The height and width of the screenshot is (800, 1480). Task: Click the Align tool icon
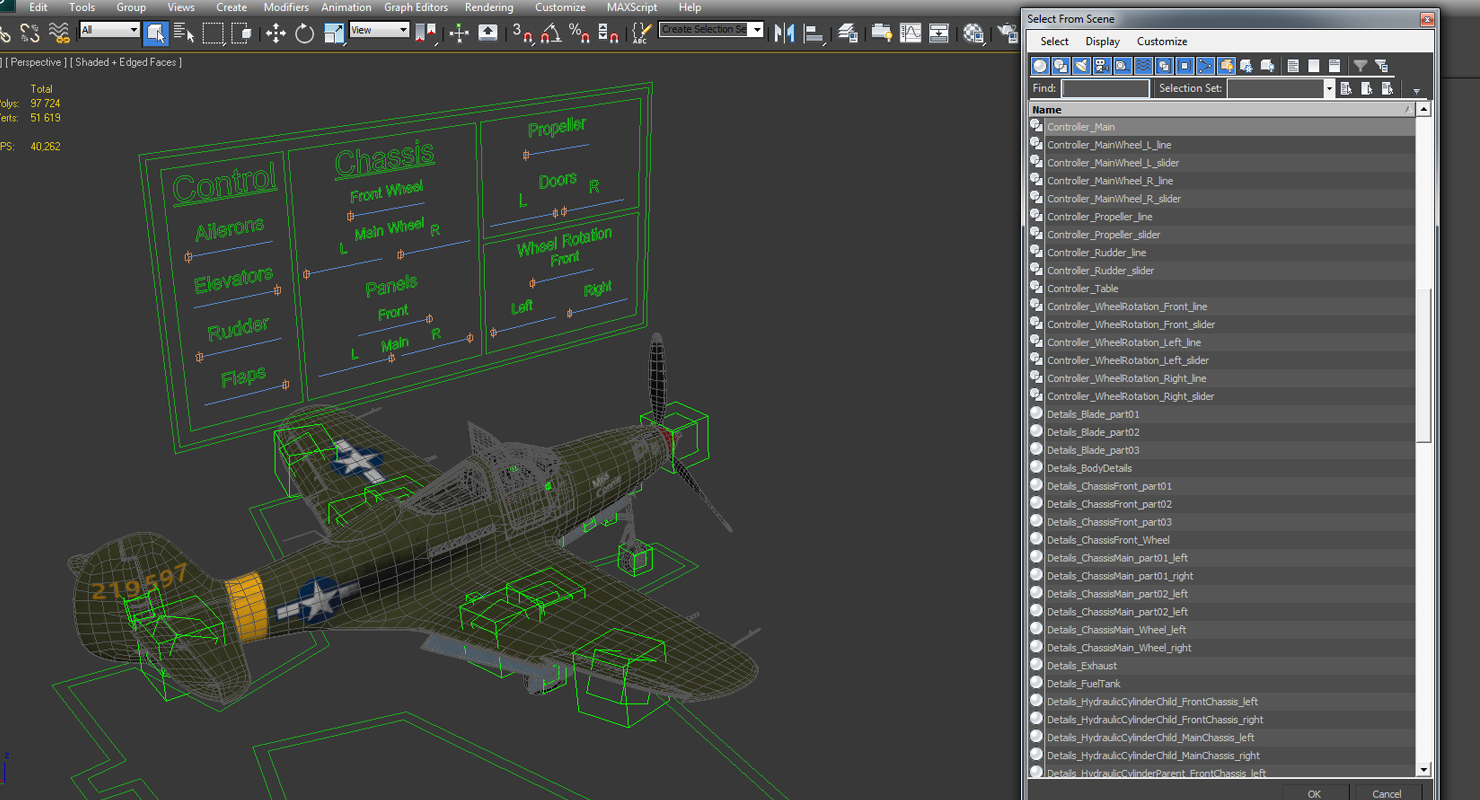(x=814, y=32)
